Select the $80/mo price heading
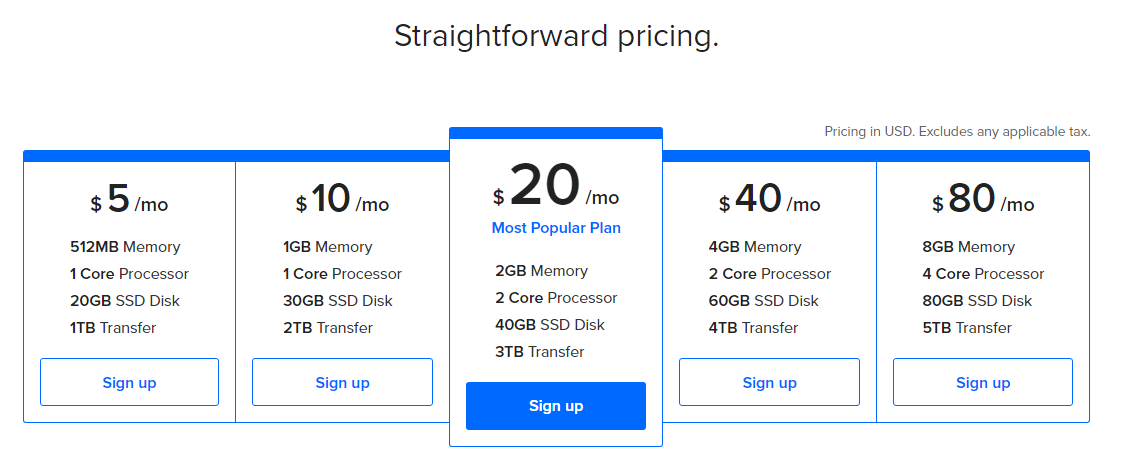 click(x=982, y=200)
